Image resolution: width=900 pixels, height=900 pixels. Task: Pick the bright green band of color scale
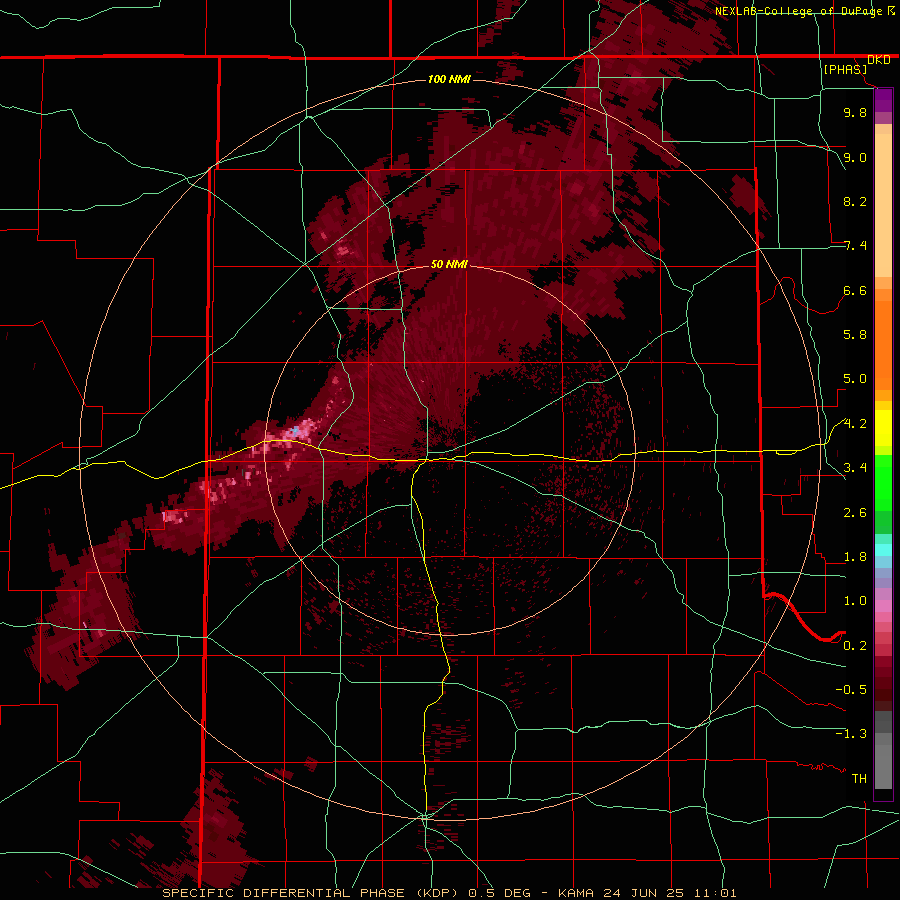[x=883, y=482]
